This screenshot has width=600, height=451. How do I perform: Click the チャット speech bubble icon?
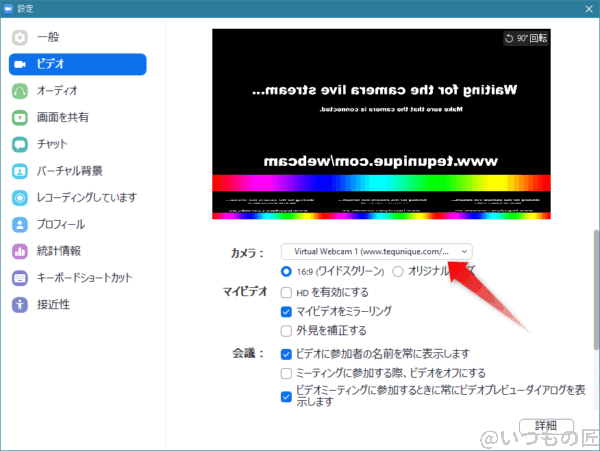tap(20, 145)
